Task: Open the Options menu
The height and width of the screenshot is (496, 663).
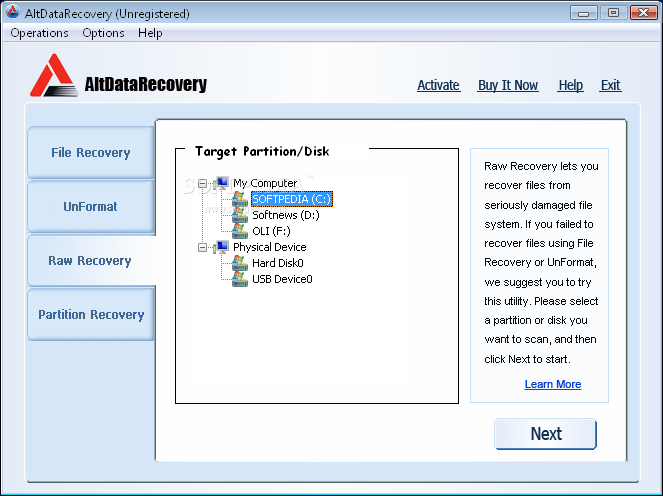Action: [103, 33]
